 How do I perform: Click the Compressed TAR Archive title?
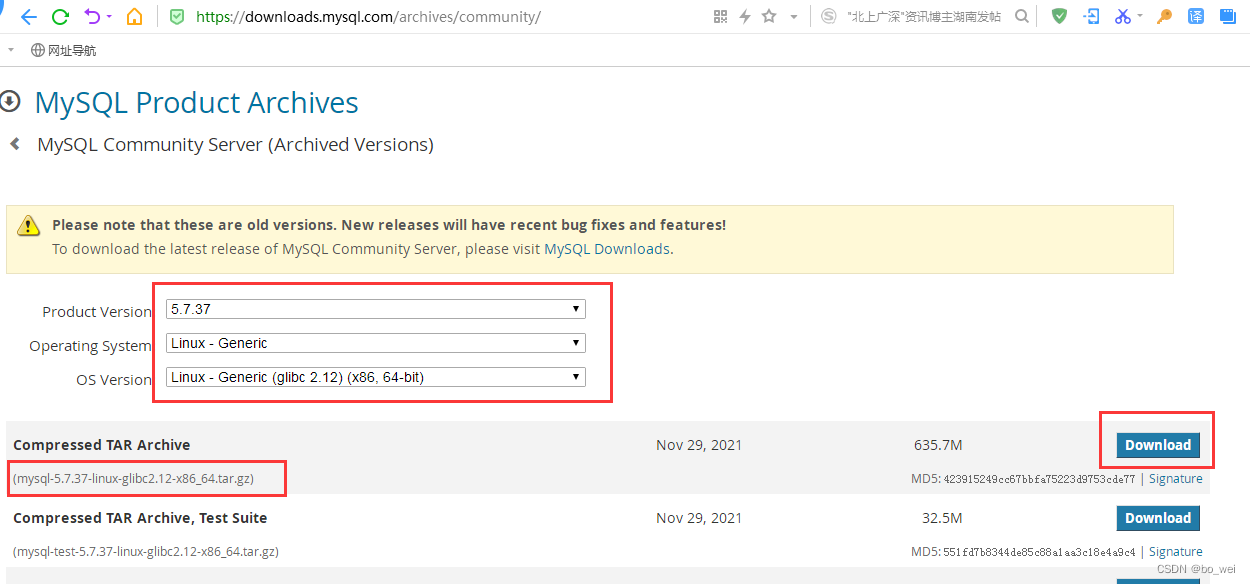coord(102,445)
